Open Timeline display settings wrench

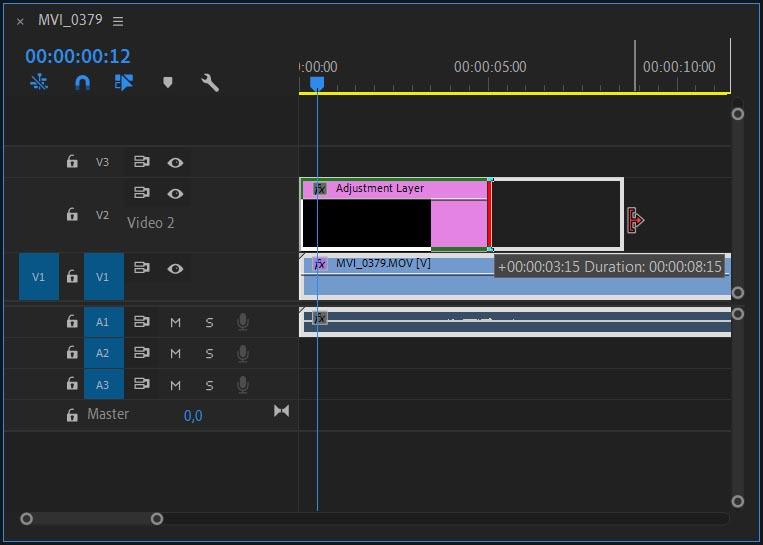tap(210, 83)
